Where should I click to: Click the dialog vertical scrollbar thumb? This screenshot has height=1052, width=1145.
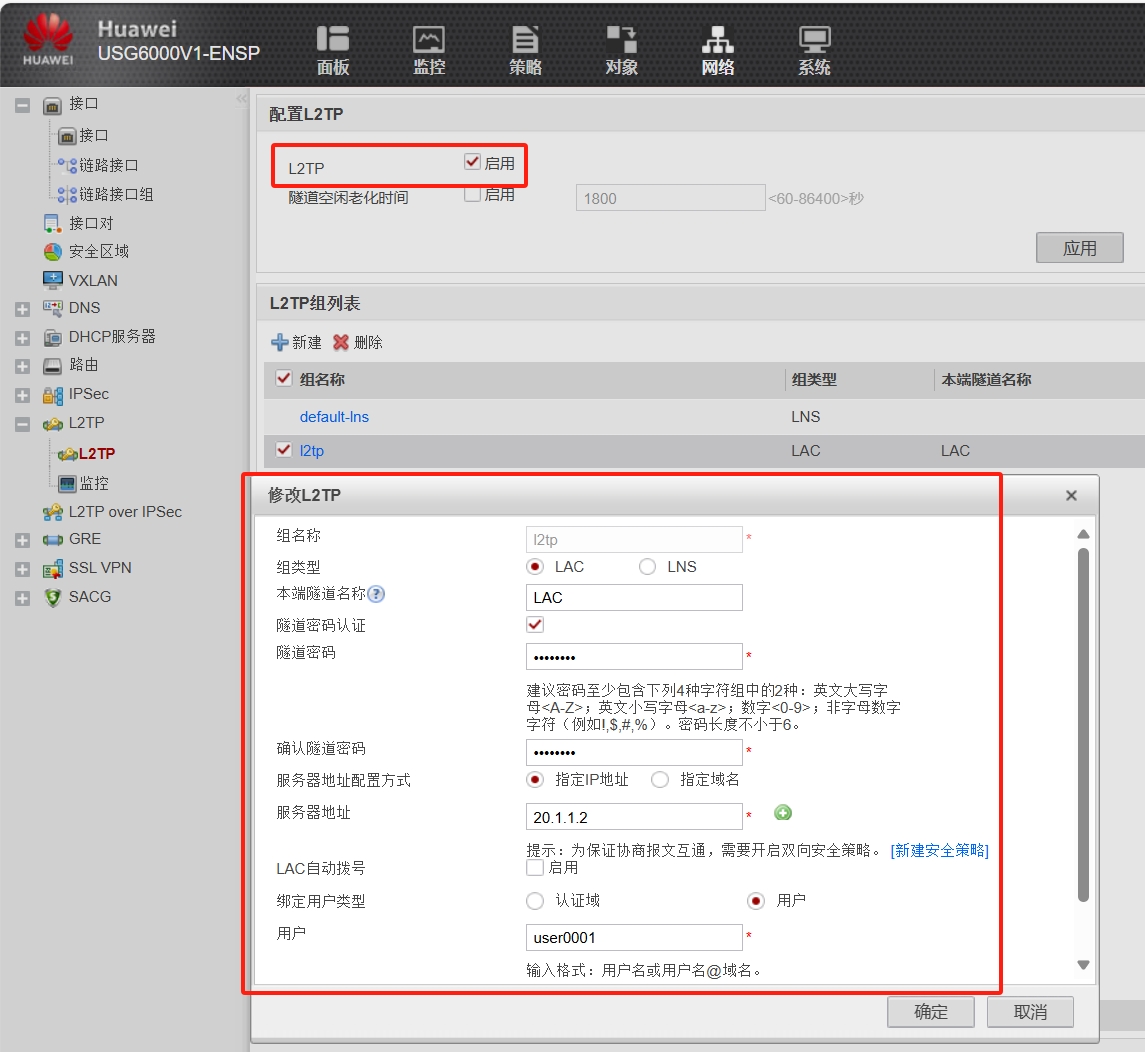(1084, 725)
